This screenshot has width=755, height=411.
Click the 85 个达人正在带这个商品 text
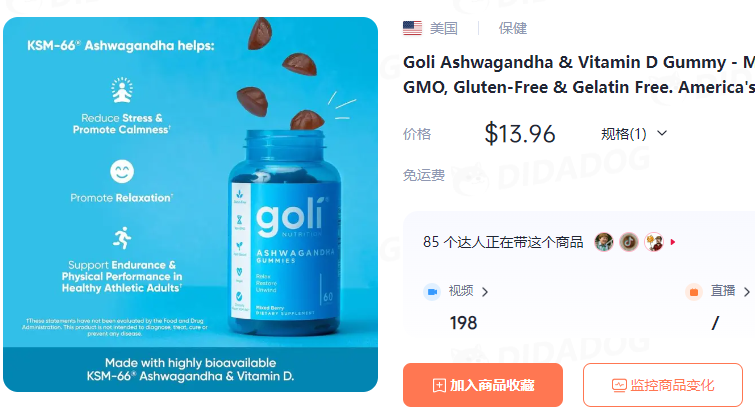point(503,242)
